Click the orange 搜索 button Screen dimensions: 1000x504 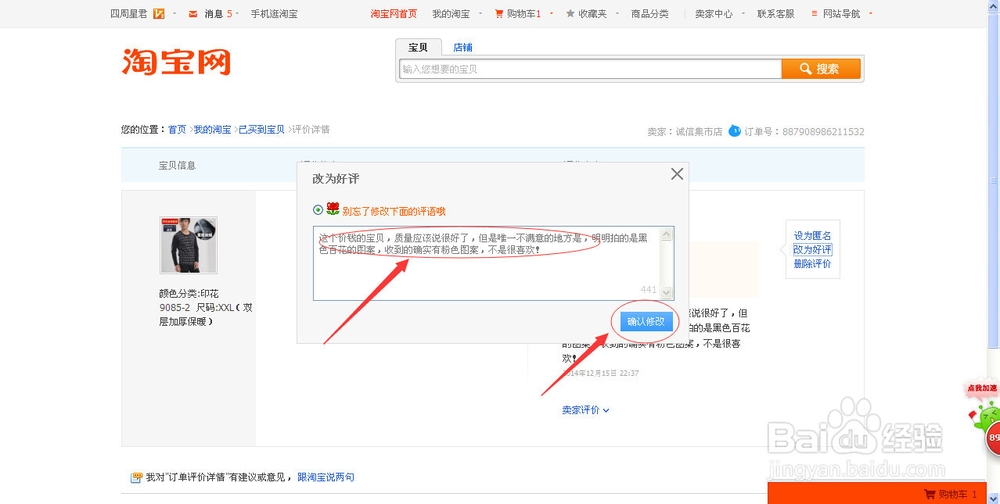[821, 69]
